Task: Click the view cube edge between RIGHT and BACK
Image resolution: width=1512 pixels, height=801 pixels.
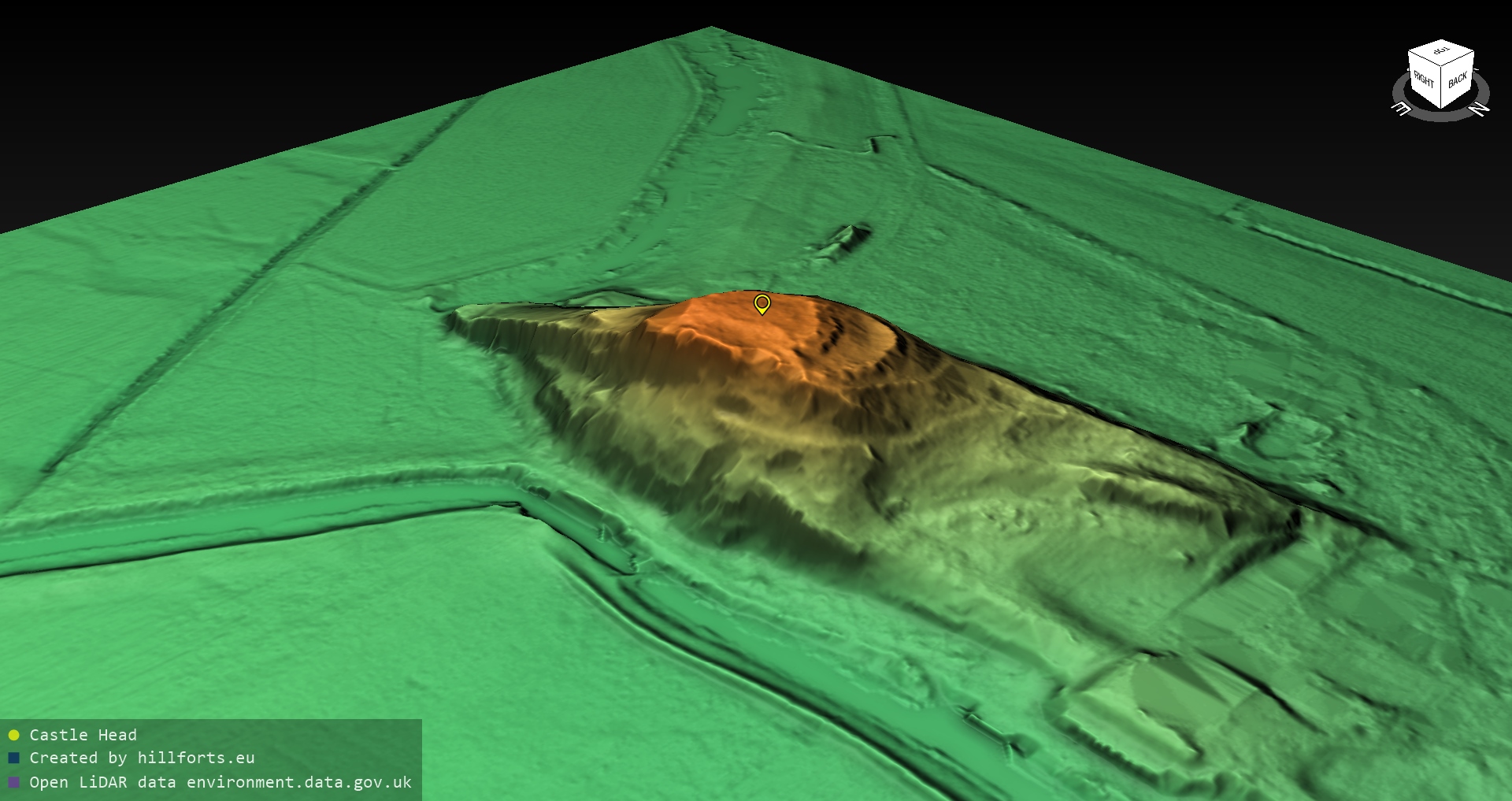Action: pyautogui.click(x=1441, y=87)
